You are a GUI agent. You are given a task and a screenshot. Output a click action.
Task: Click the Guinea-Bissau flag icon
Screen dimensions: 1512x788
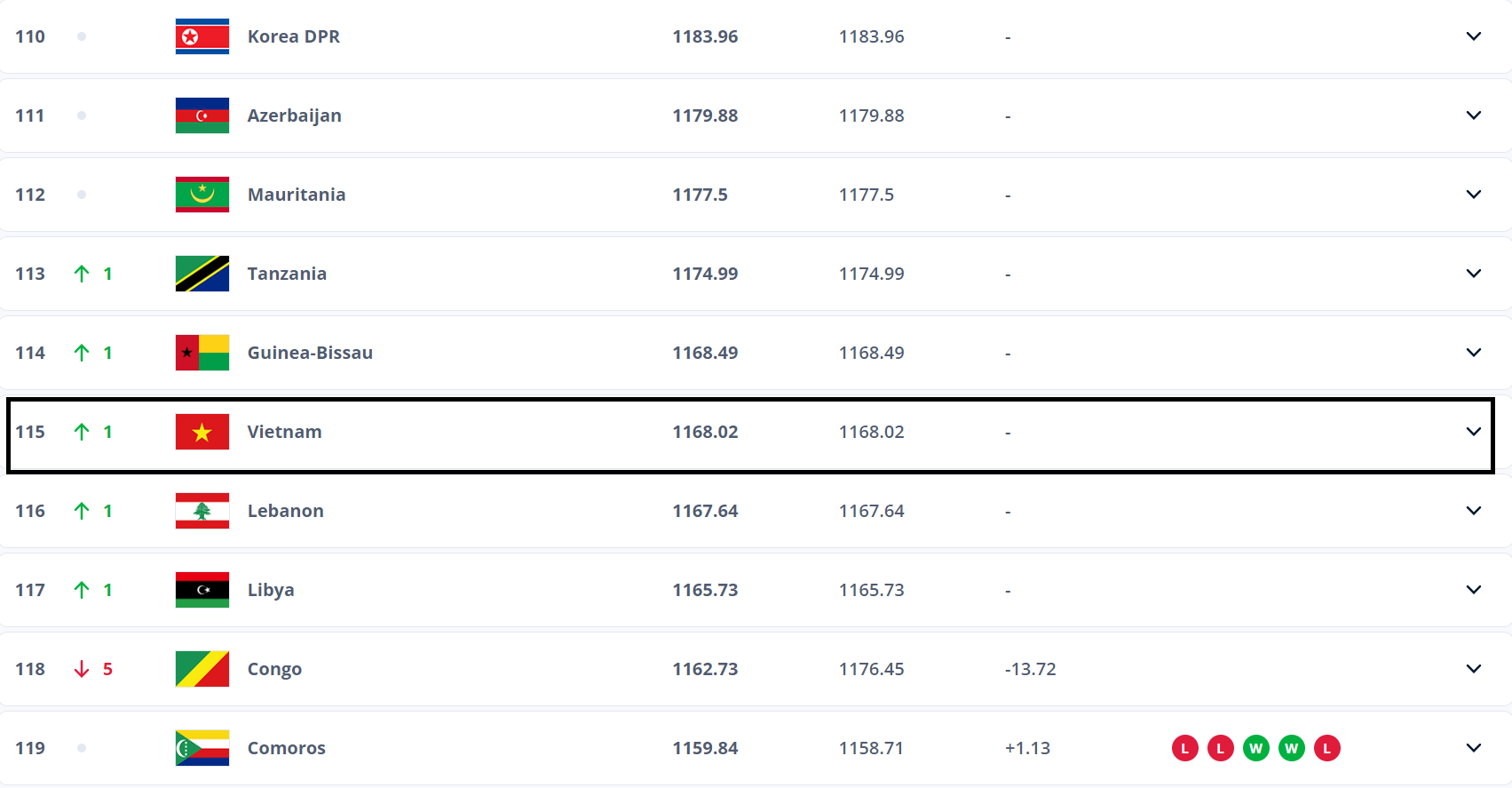(x=202, y=353)
